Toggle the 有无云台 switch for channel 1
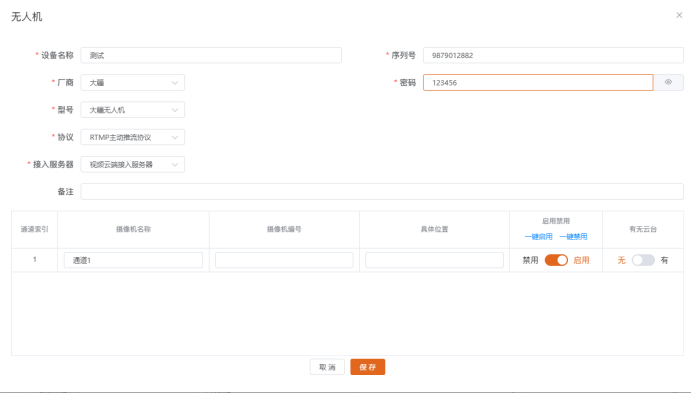This screenshot has width=691, height=393. [643, 260]
